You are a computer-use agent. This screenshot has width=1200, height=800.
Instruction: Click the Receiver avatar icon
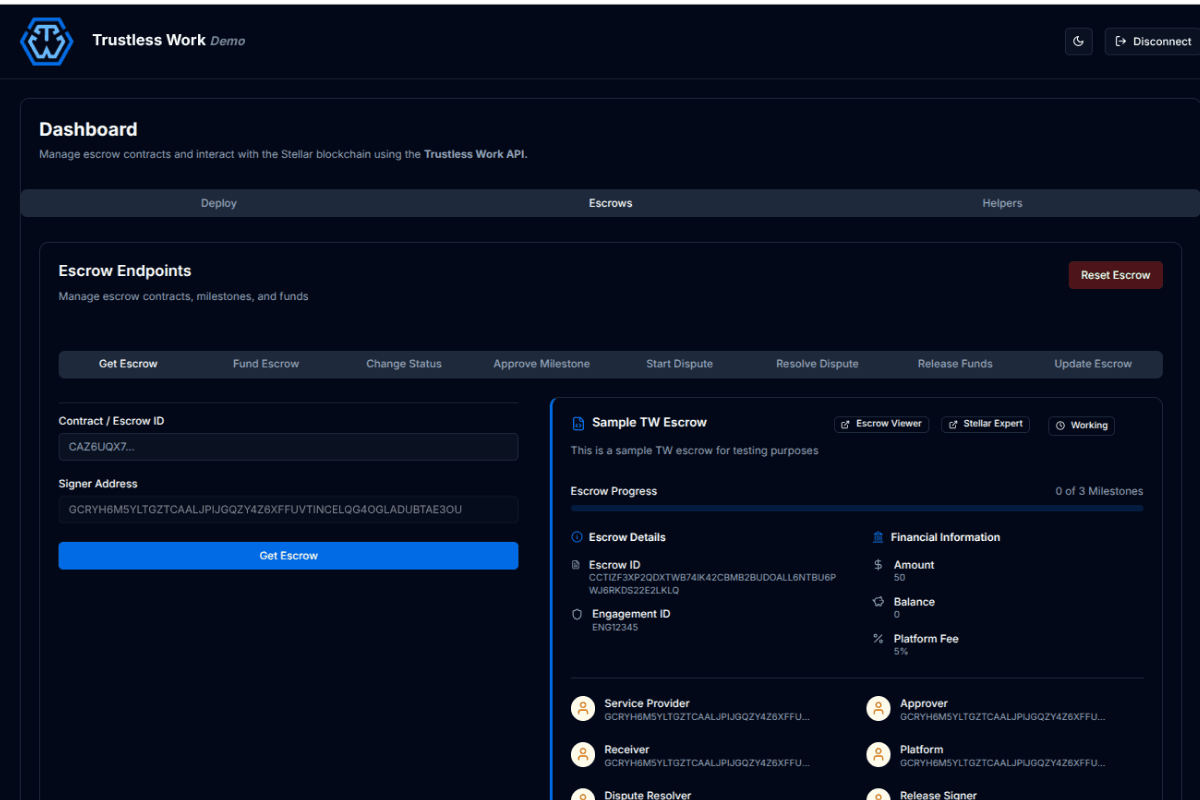(x=583, y=755)
